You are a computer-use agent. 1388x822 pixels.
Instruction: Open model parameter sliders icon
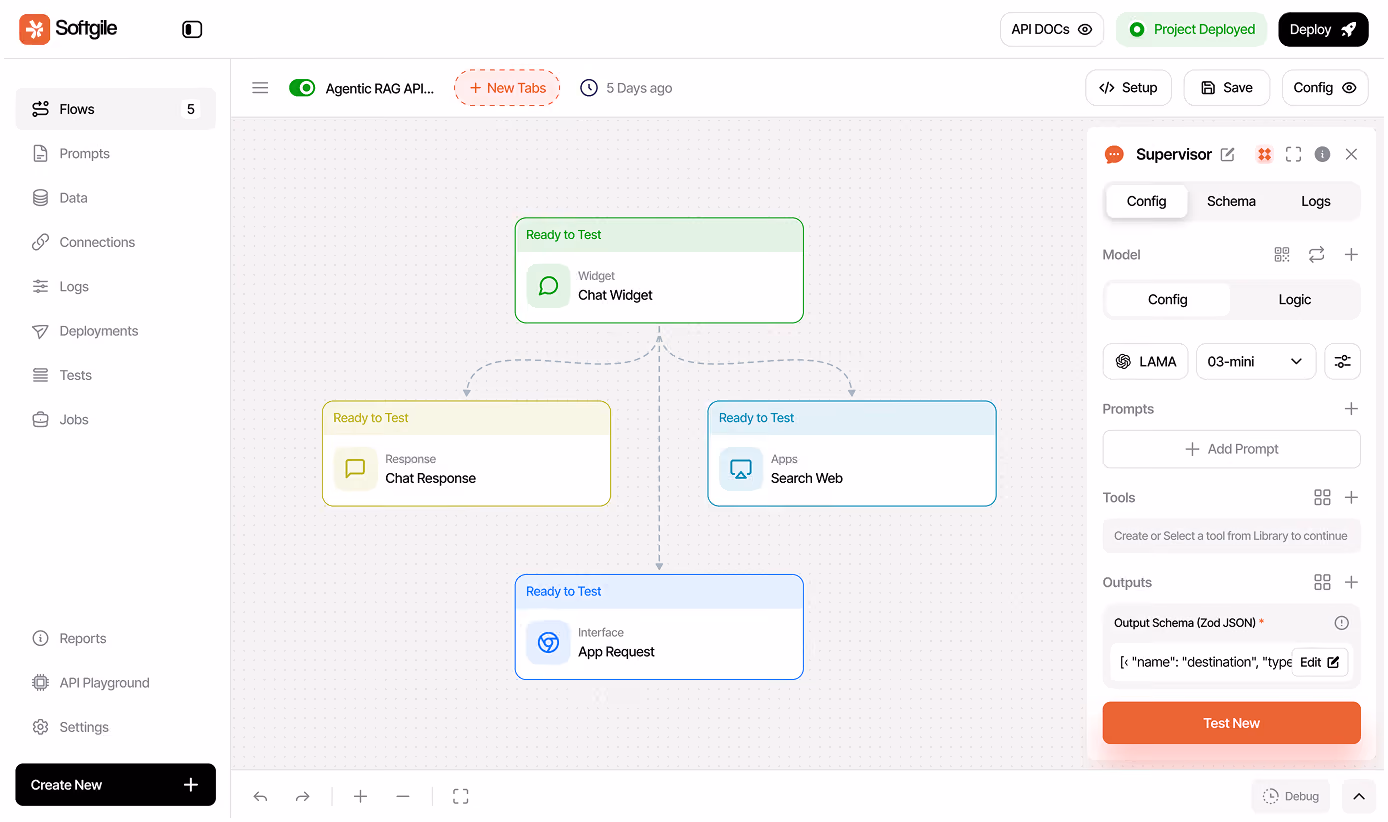point(1342,361)
